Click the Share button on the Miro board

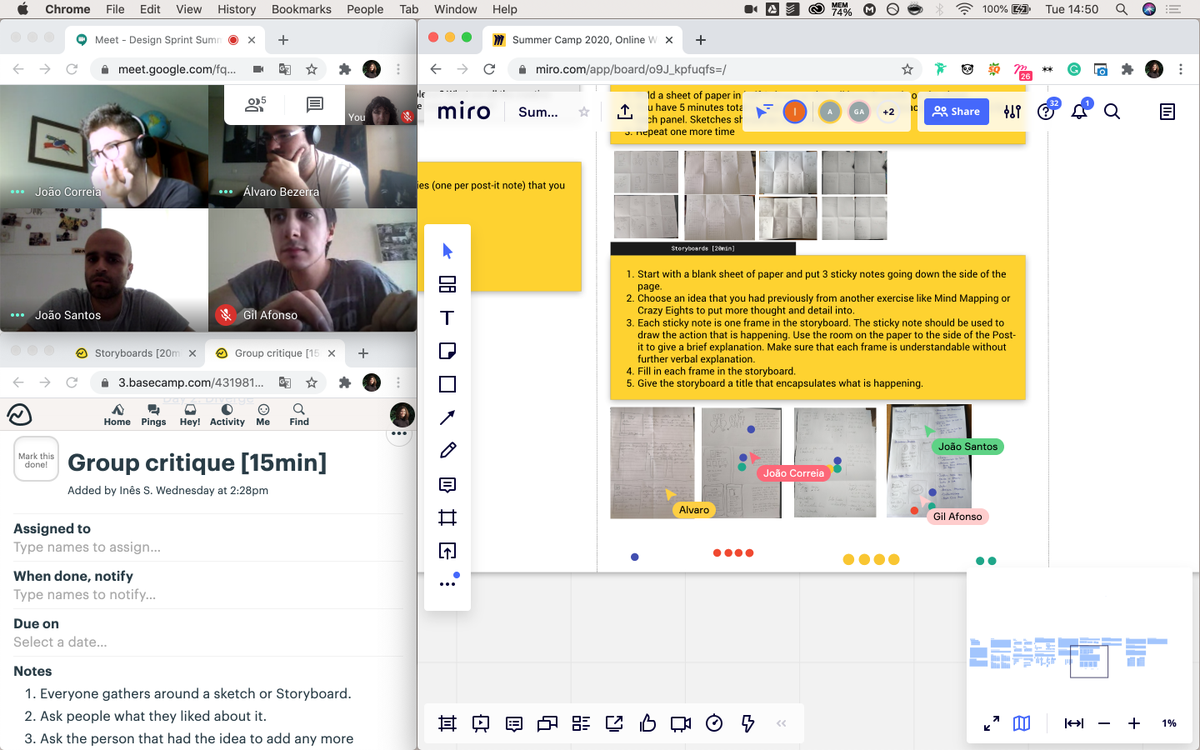point(955,111)
